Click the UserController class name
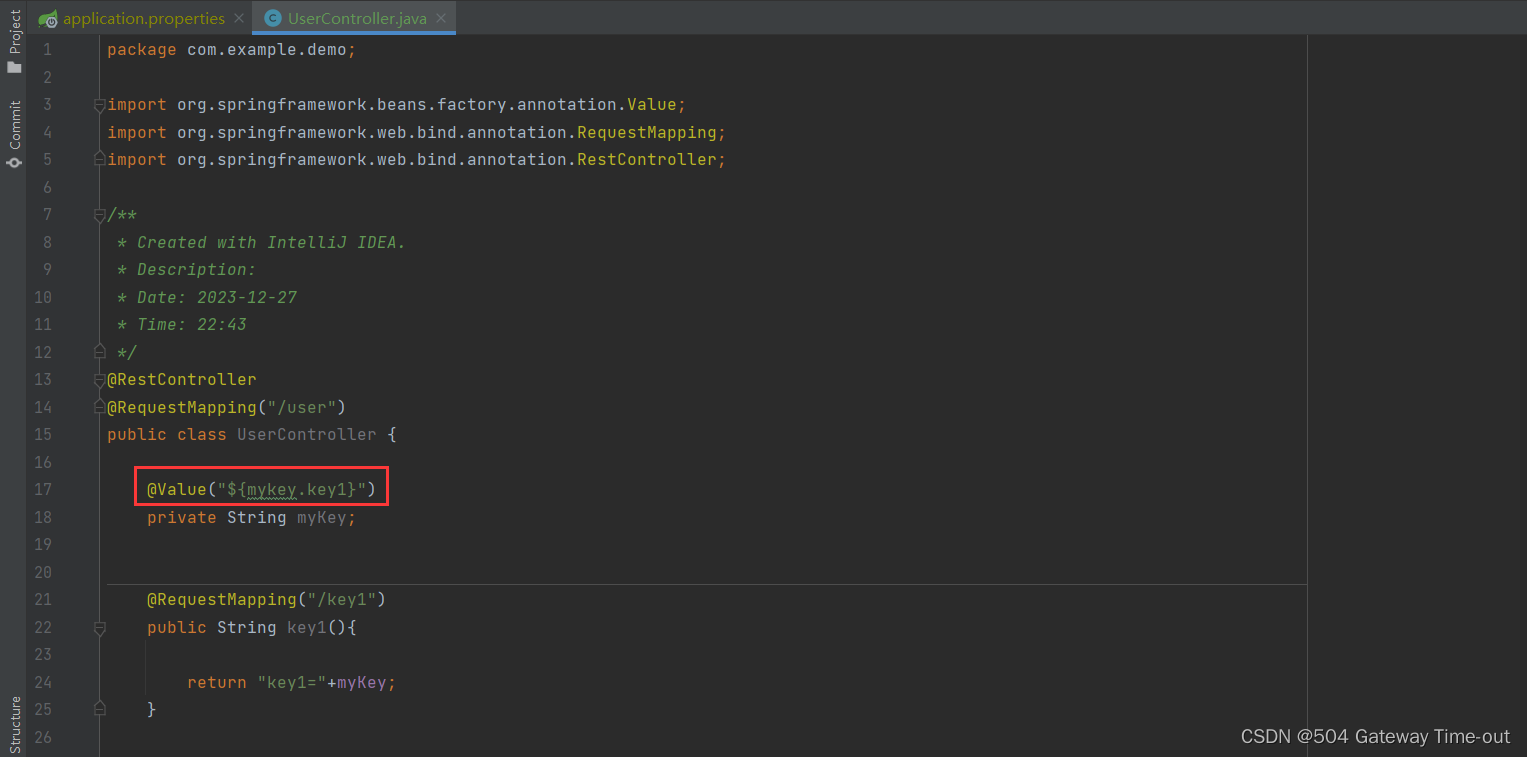 tap(307, 435)
